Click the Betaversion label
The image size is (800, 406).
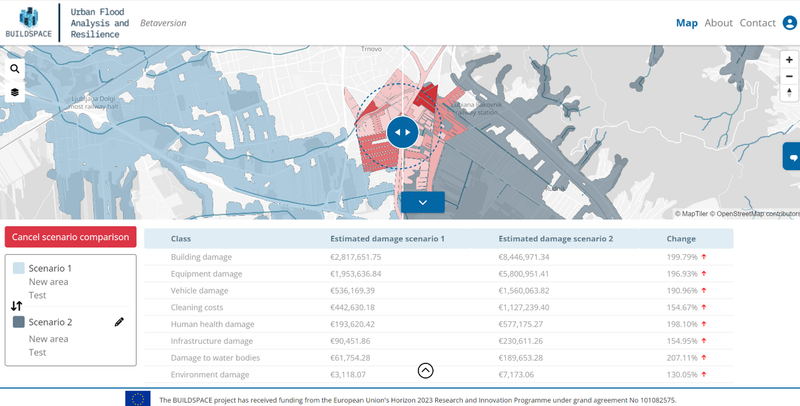(163, 23)
